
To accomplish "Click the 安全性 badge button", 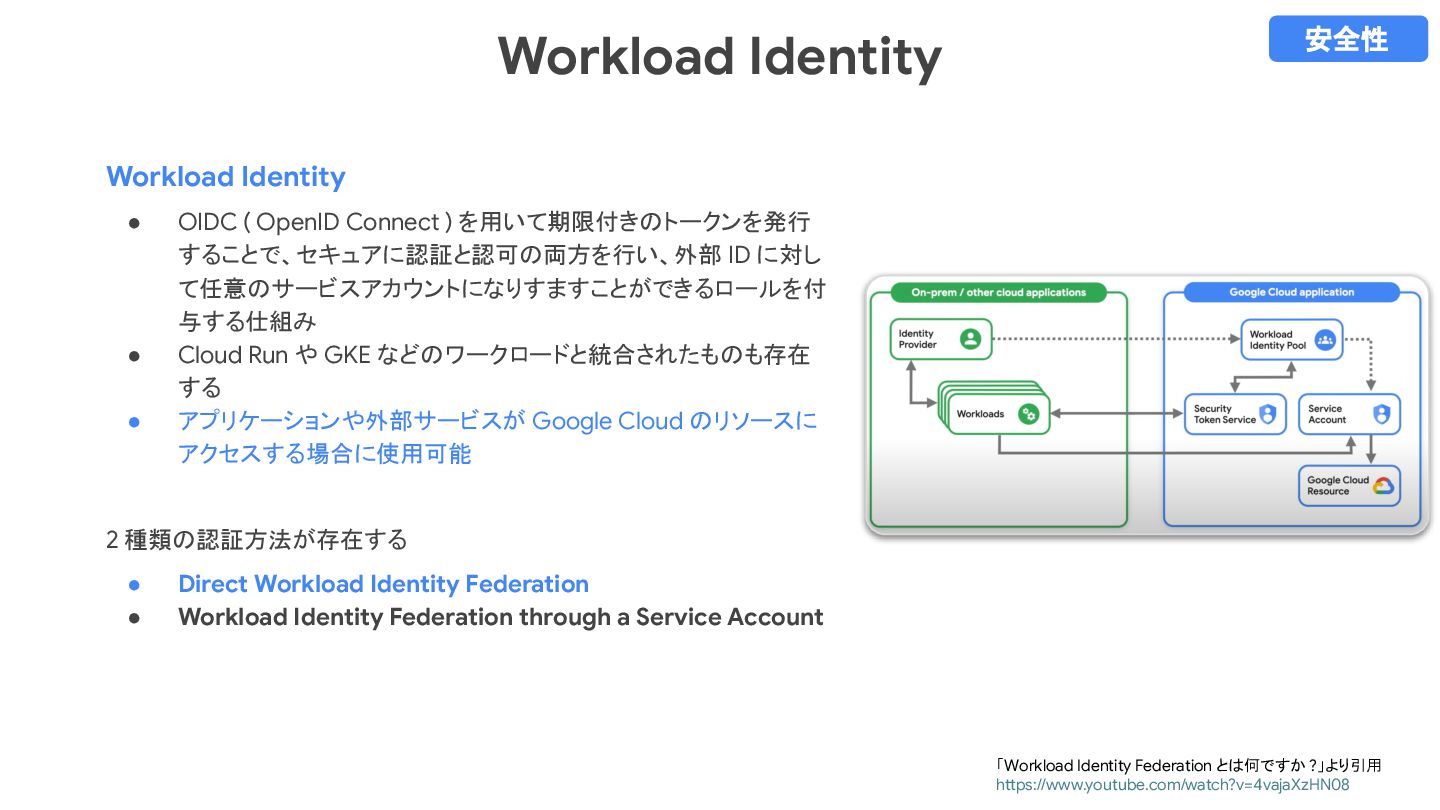I will click(1348, 39).
